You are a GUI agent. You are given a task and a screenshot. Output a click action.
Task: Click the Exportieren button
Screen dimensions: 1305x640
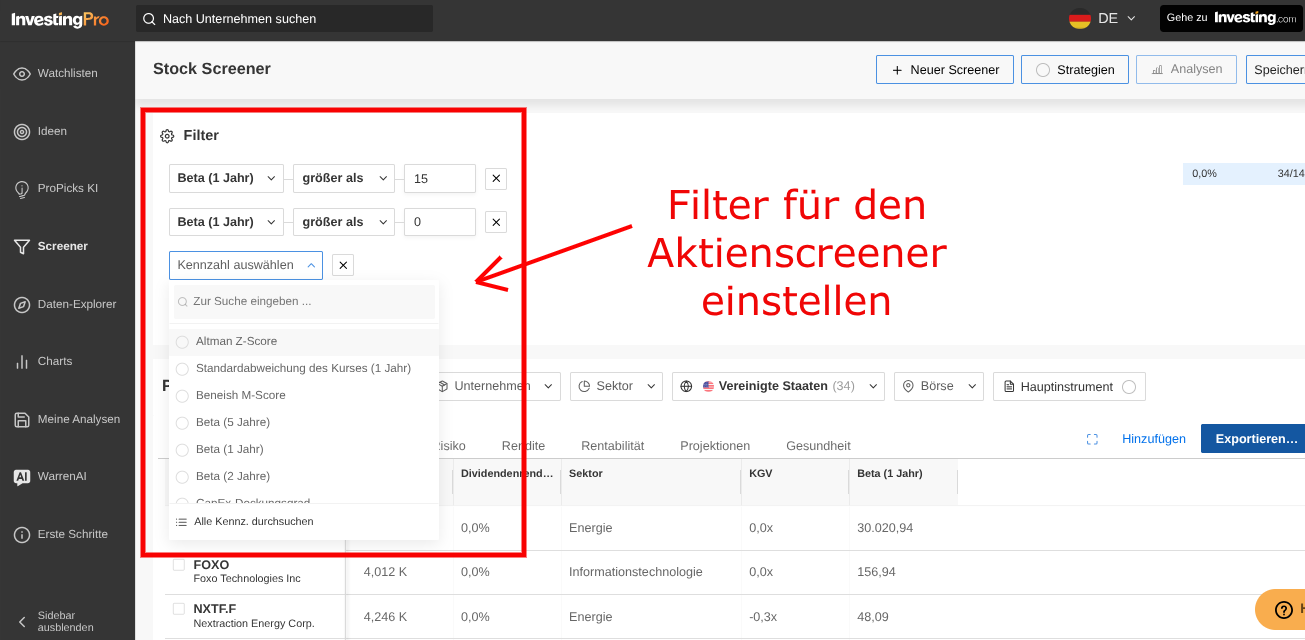[1253, 439]
